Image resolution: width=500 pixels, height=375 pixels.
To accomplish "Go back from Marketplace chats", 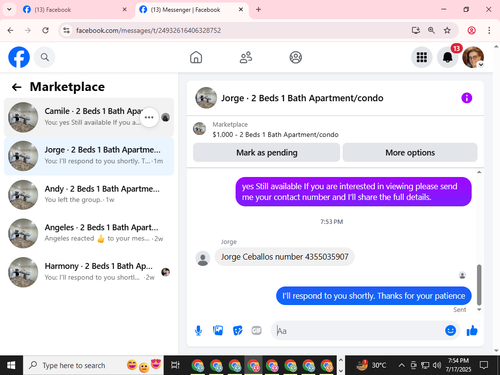I will 16,87.
